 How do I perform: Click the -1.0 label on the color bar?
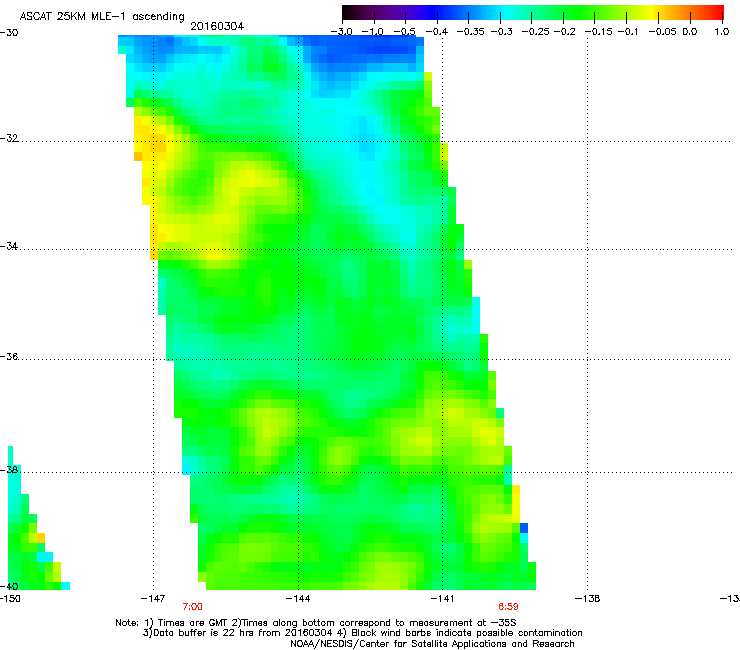pyautogui.click(x=372, y=32)
